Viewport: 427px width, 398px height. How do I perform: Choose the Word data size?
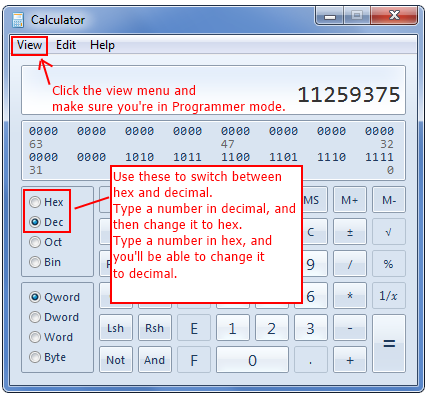tap(51, 337)
